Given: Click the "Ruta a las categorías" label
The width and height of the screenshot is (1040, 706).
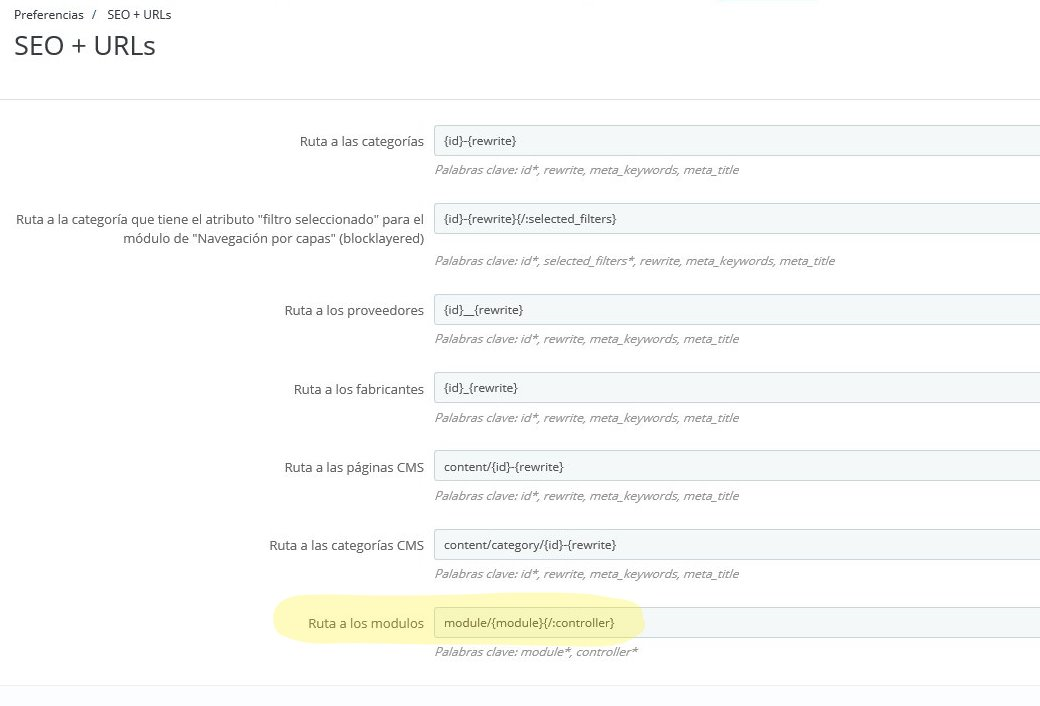Looking at the screenshot, I should coord(361,141).
